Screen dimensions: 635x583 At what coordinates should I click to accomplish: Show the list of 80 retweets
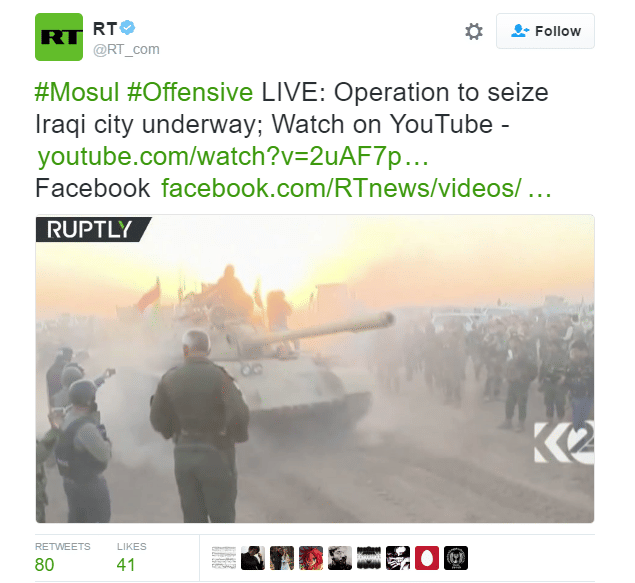coord(62,558)
